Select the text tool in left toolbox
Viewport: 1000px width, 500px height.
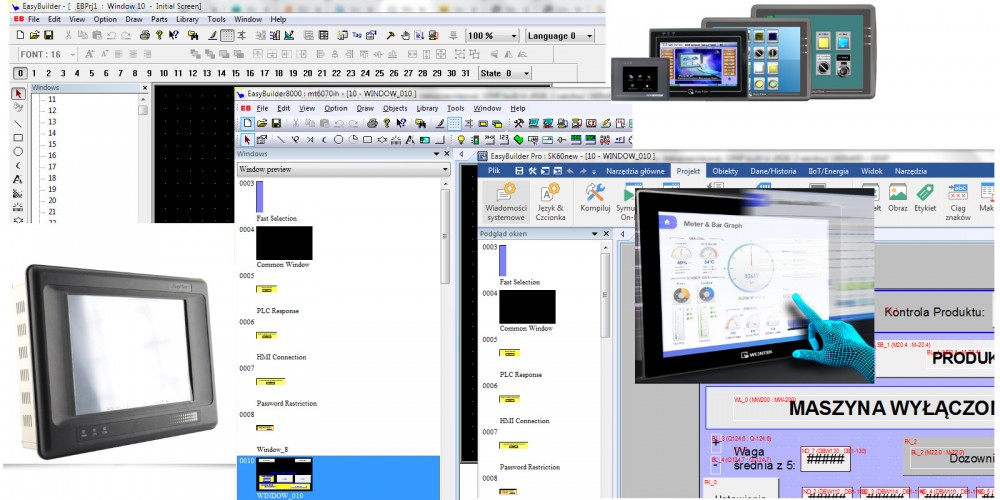[17, 179]
